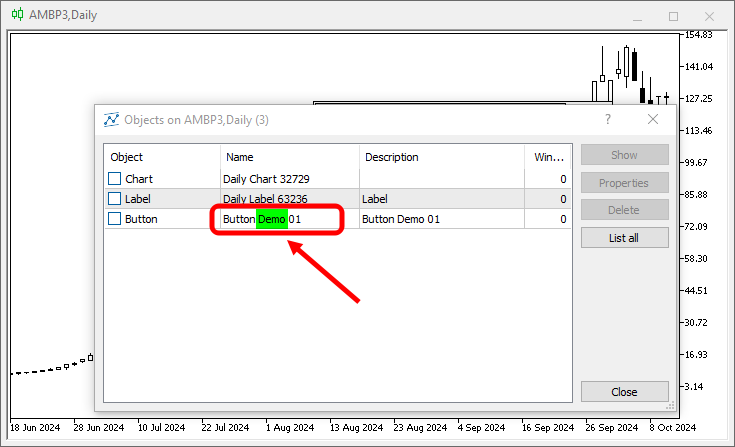
Task: Click the Win... column header
Action: coord(548,157)
